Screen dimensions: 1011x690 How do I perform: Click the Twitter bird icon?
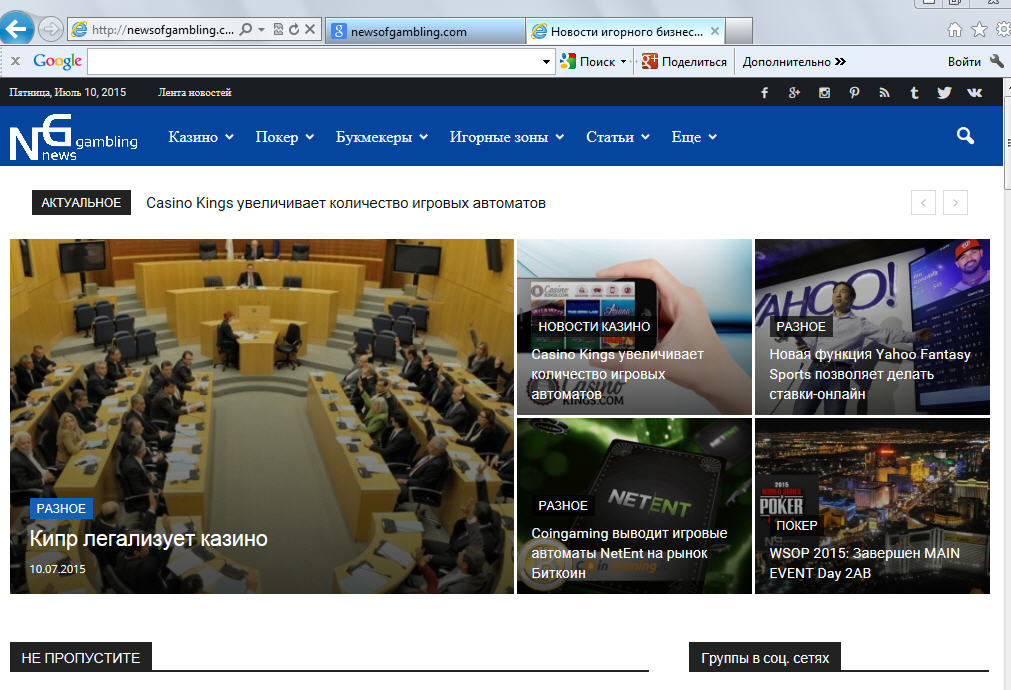[x=944, y=93]
